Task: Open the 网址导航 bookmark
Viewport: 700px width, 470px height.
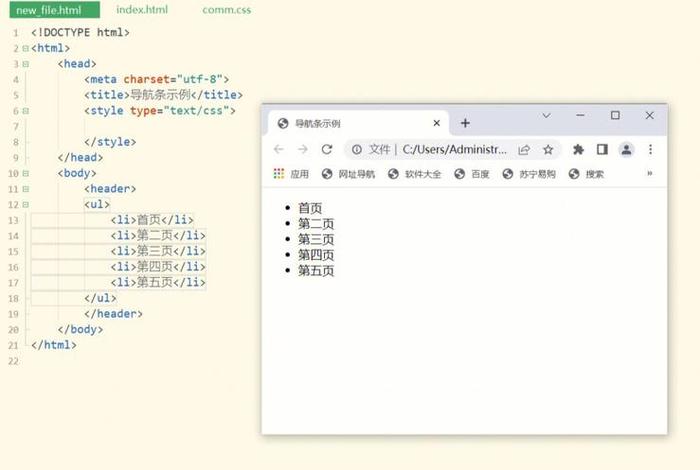Action: point(348,174)
